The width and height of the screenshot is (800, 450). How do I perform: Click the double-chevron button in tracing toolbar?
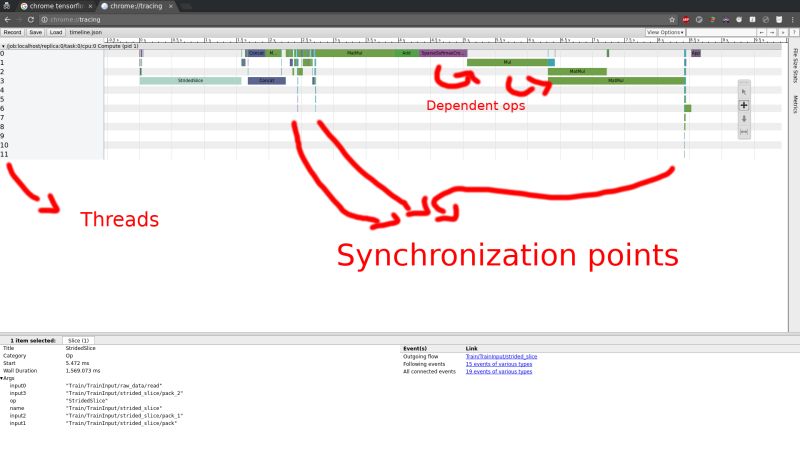783,32
